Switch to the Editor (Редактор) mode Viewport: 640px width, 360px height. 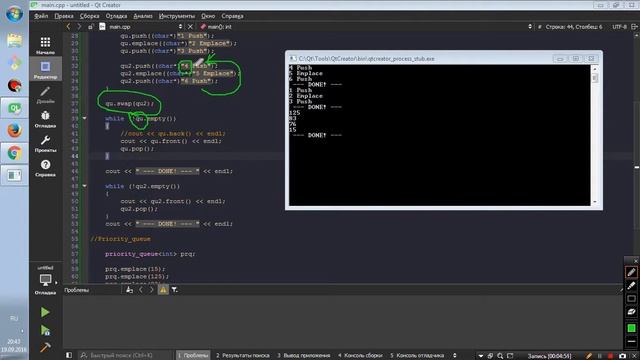[45, 70]
